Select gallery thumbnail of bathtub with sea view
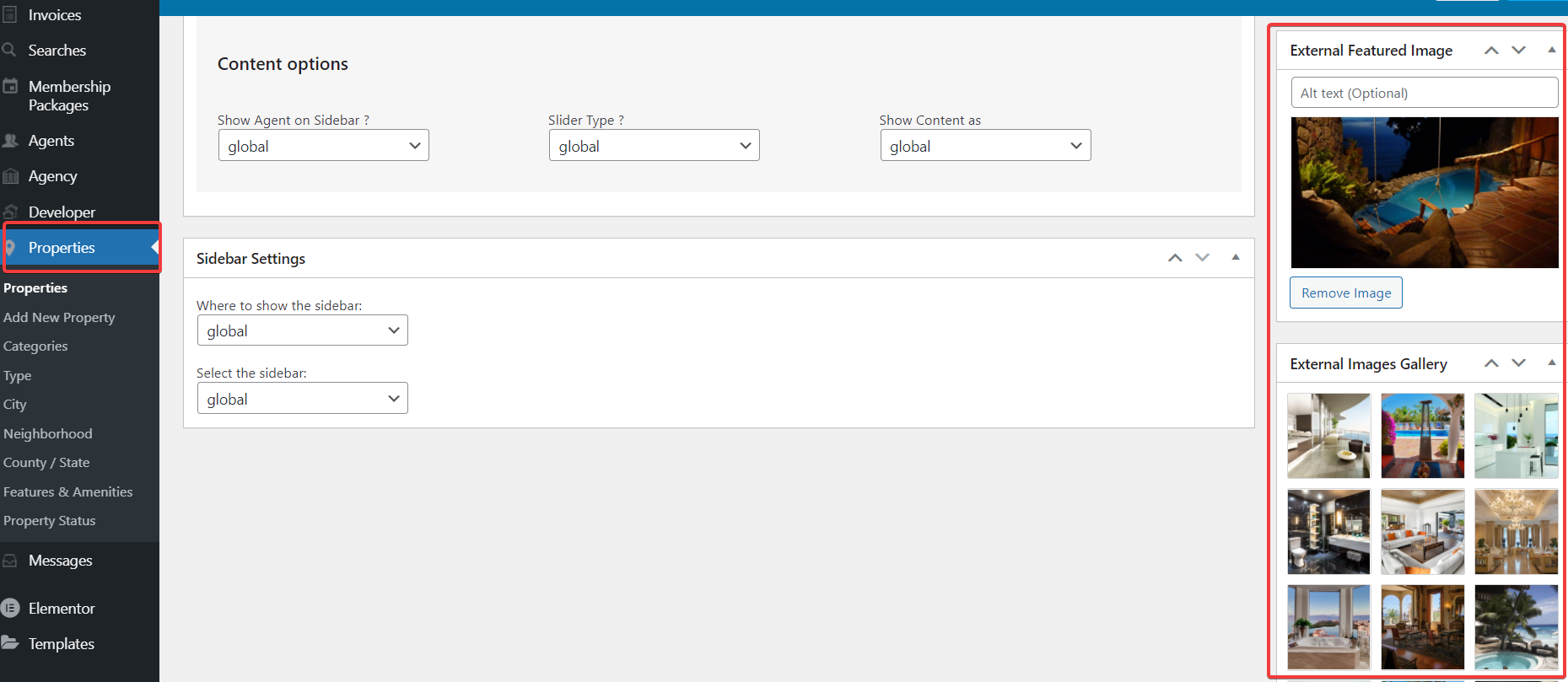Viewport: 1568px width, 682px height. coord(1329,627)
